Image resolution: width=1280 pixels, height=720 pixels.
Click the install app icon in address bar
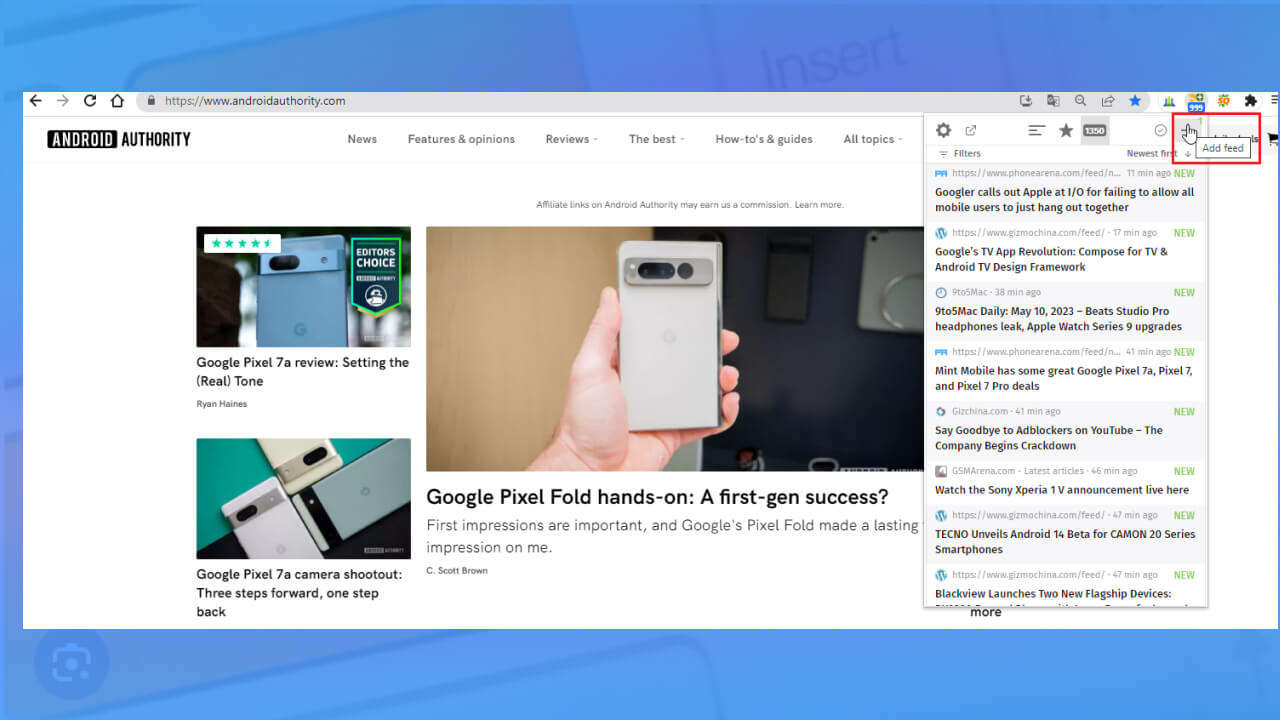(x=1026, y=101)
